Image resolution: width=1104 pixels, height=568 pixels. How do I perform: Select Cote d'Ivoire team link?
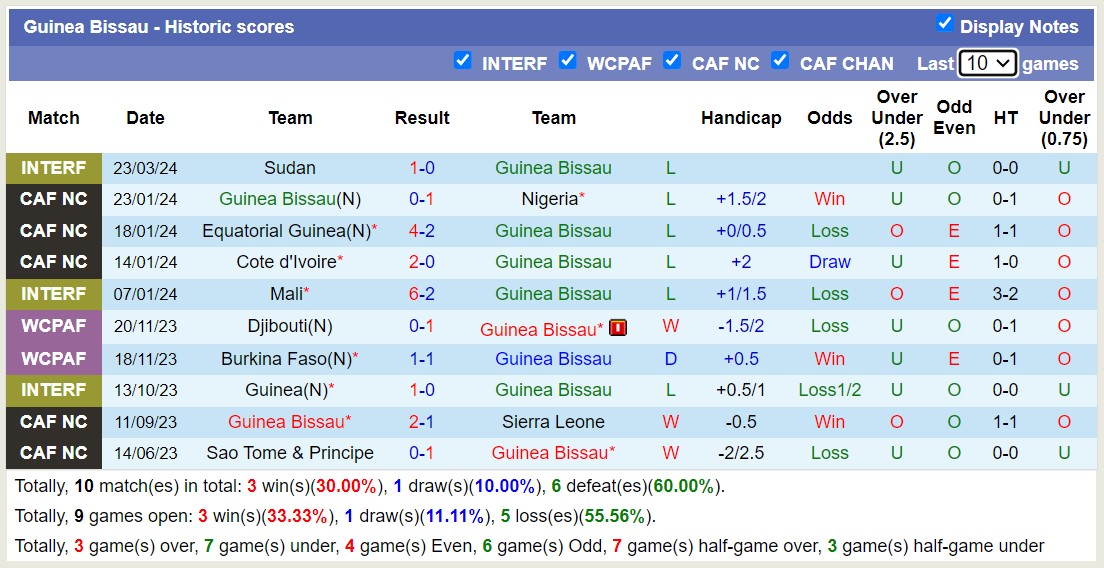(286, 262)
